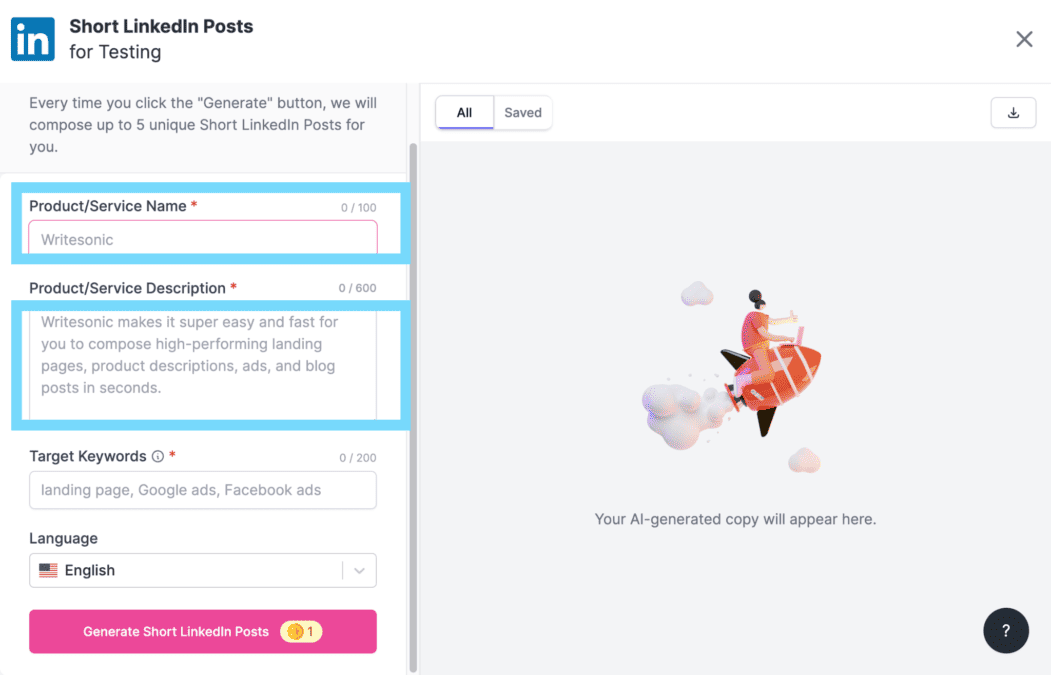Click the 0/600 character counter
This screenshot has width=1051, height=675.
[x=359, y=288]
